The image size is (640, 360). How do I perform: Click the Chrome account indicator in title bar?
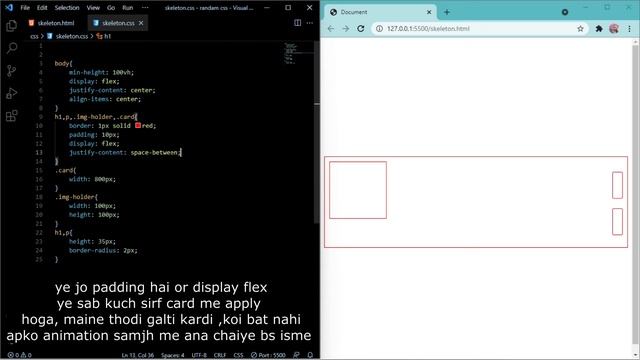(x=565, y=12)
